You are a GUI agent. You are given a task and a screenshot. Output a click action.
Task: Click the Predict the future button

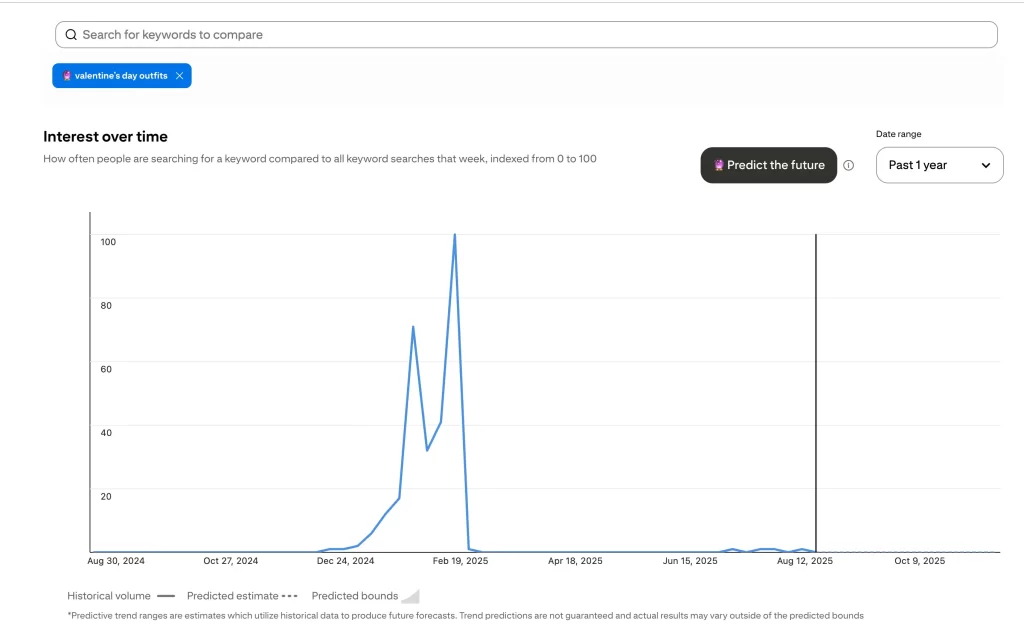coord(769,165)
